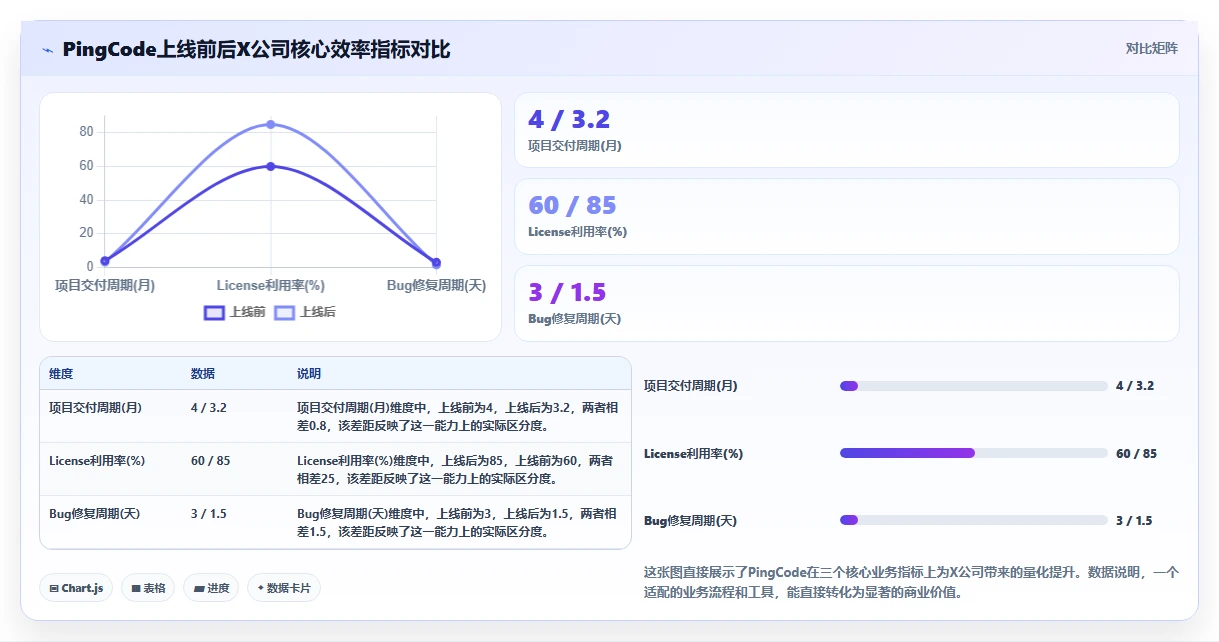The width and height of the screenshot is (1219, 642).
Task: Click the 进度 tag pill
Action: pos(212,588)
